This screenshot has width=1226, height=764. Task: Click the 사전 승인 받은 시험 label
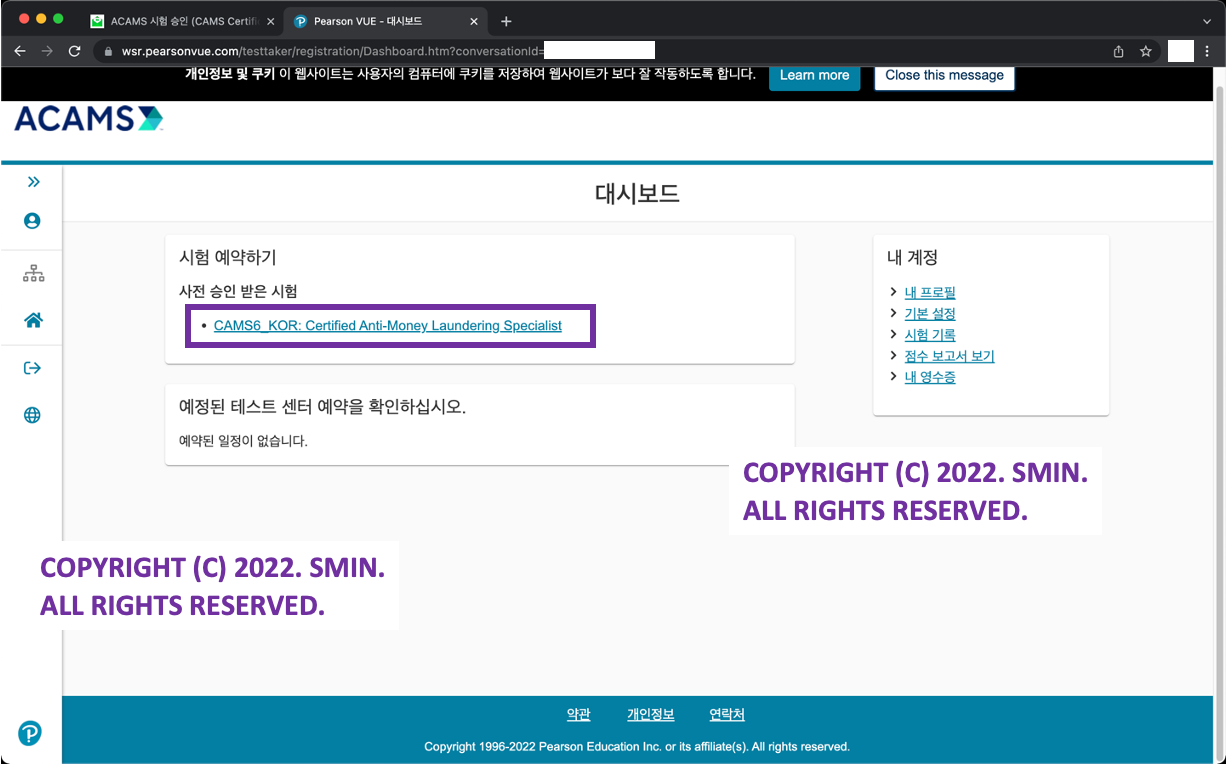point(238,292)
